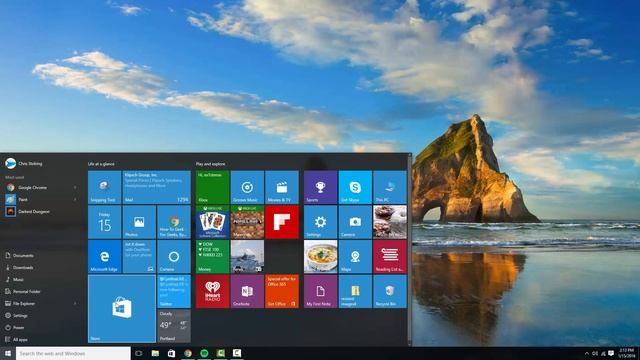Open the This PC tile
Image resolution: width=640 pixels, height=360 pixels.
(390, 187)
